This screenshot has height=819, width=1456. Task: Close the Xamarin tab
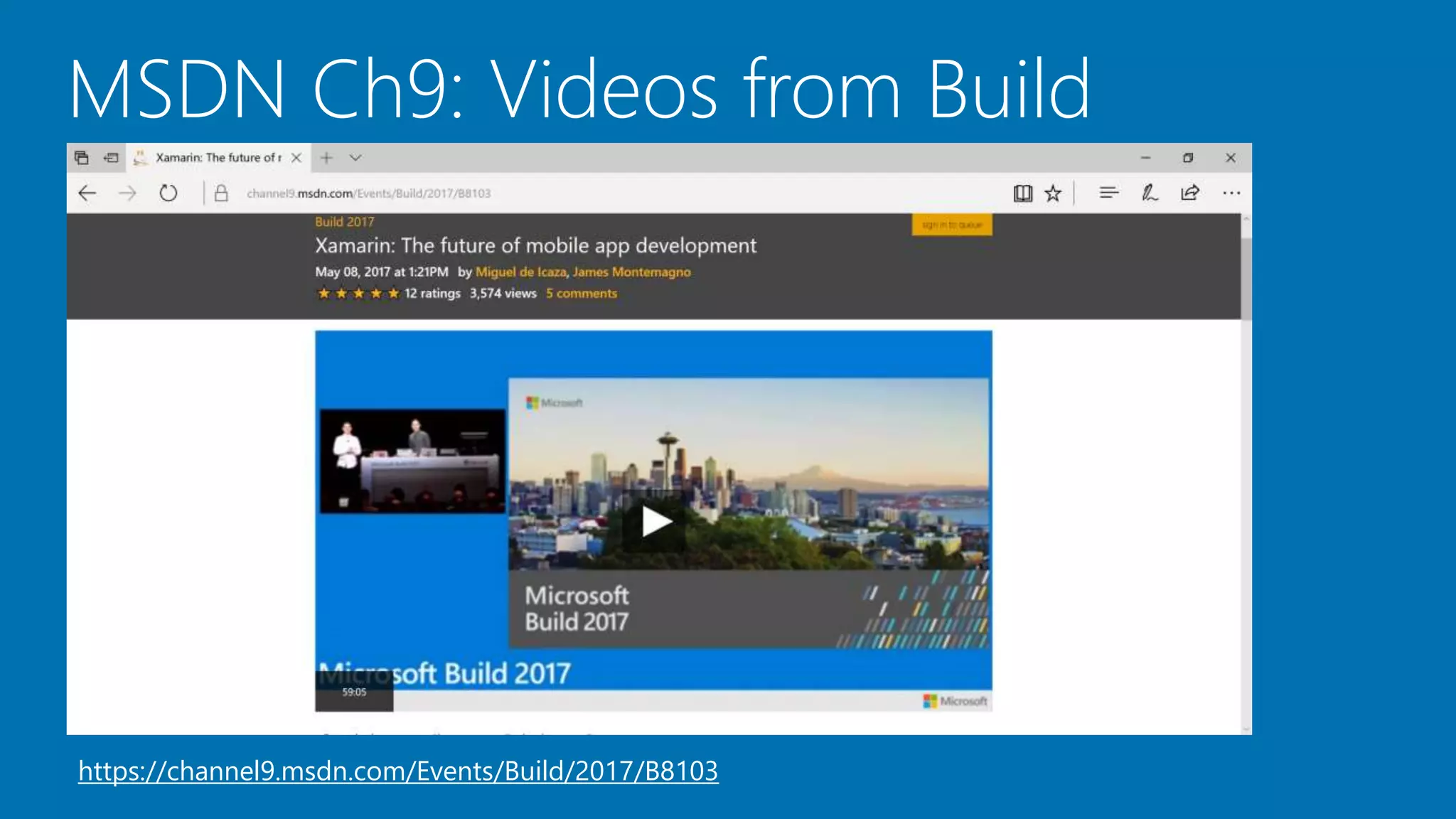click(296, 158)
